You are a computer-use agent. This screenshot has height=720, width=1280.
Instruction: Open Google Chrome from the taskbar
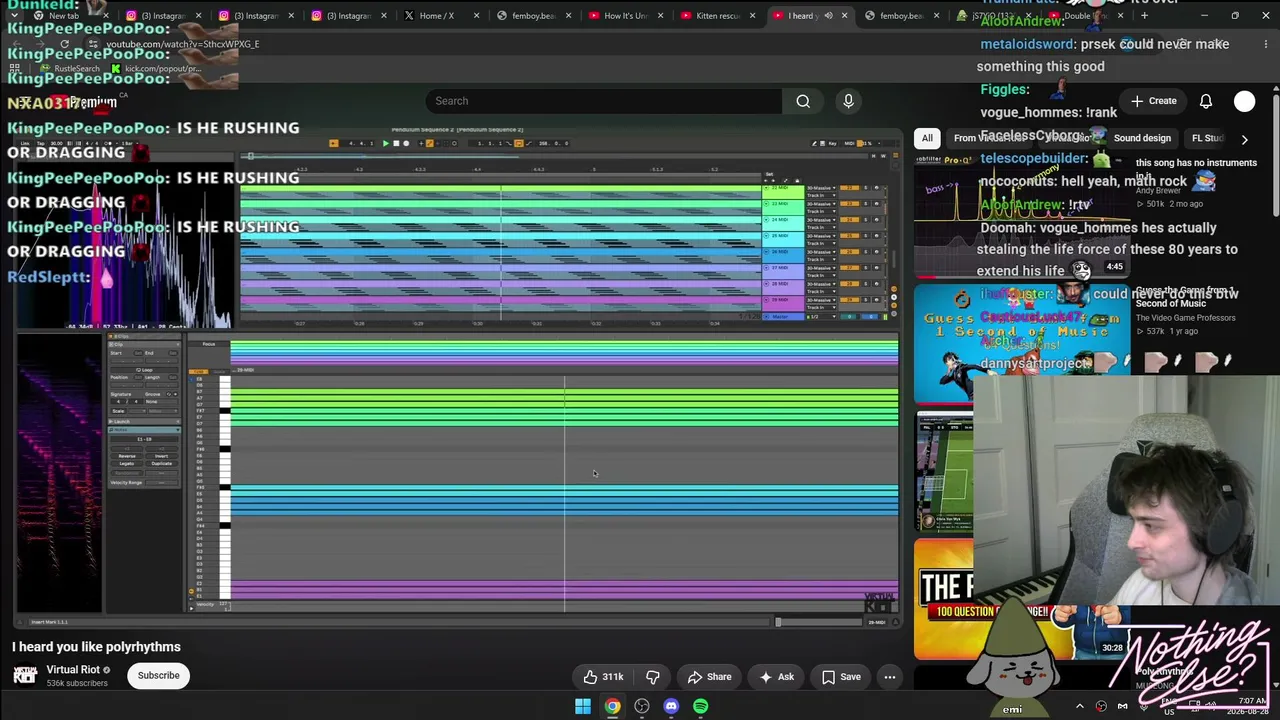[x=612, y=707]
